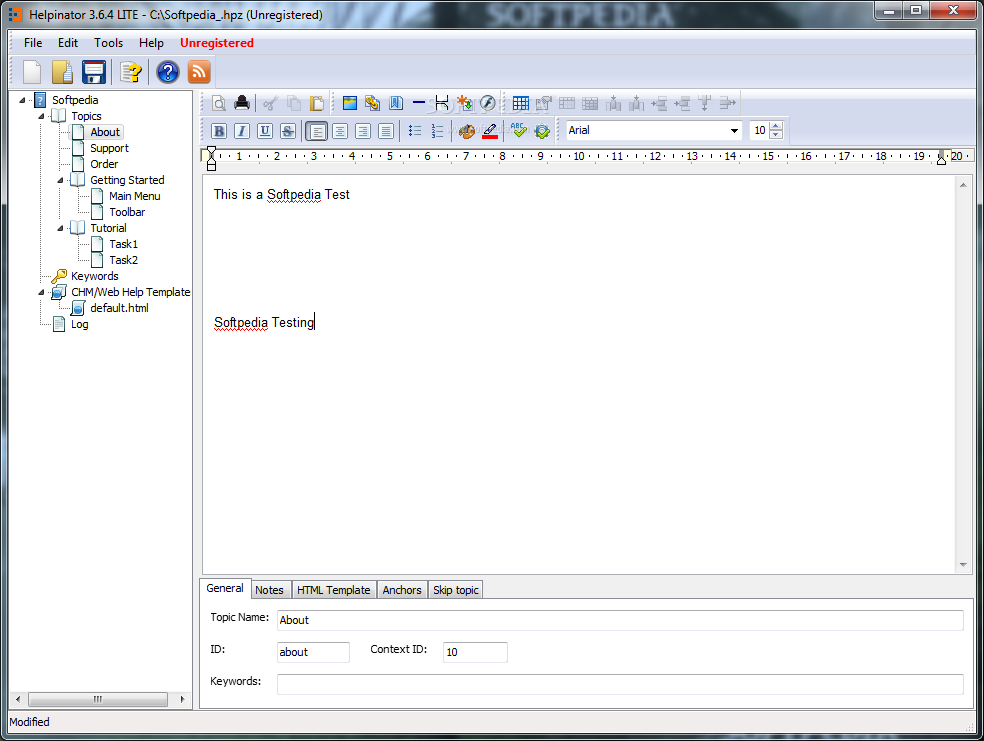Click the Topic Name input field
The image size is (984, 741).
620,620
